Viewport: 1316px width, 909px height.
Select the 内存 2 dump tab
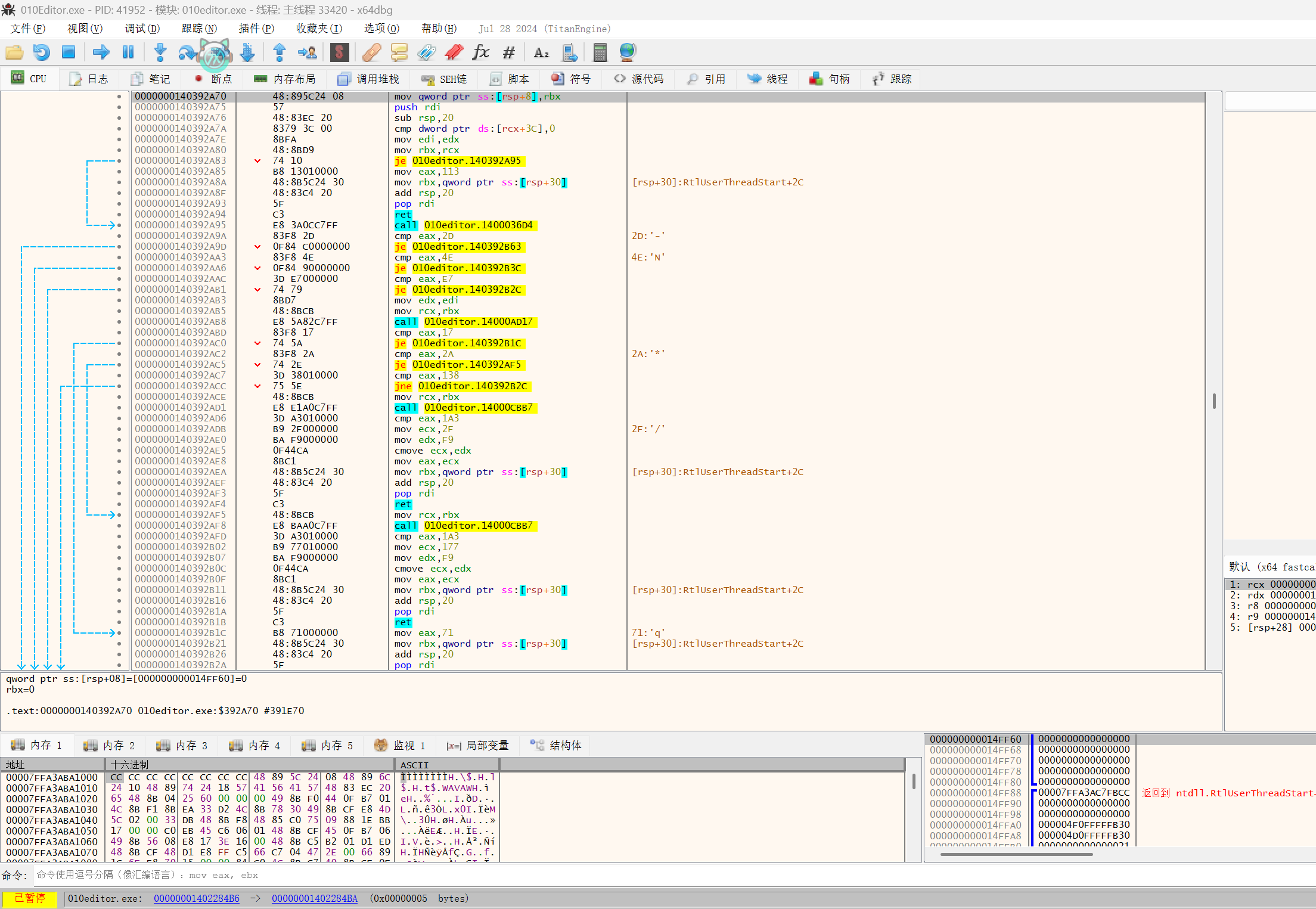[110, 745]
